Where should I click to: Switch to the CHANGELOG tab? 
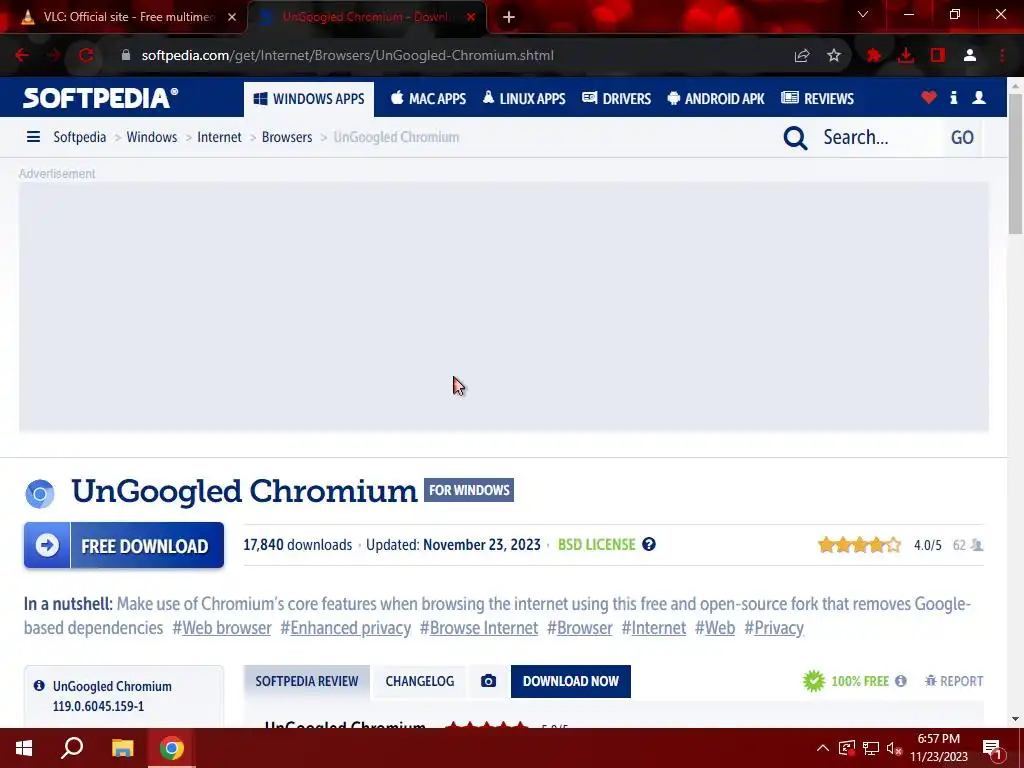click(x=420, y=681)
